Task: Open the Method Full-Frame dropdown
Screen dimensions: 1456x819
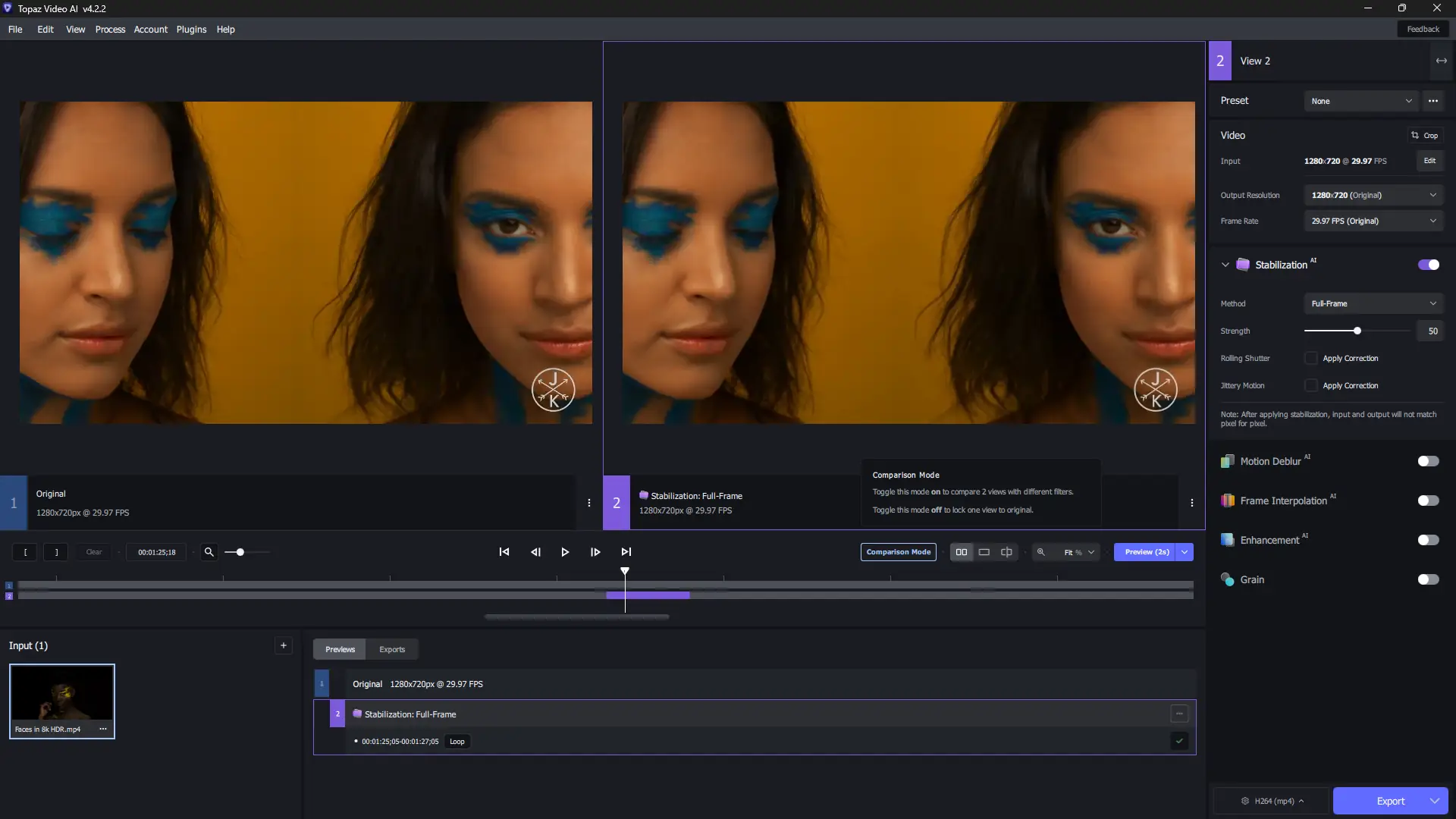Action: [1373, 303]
